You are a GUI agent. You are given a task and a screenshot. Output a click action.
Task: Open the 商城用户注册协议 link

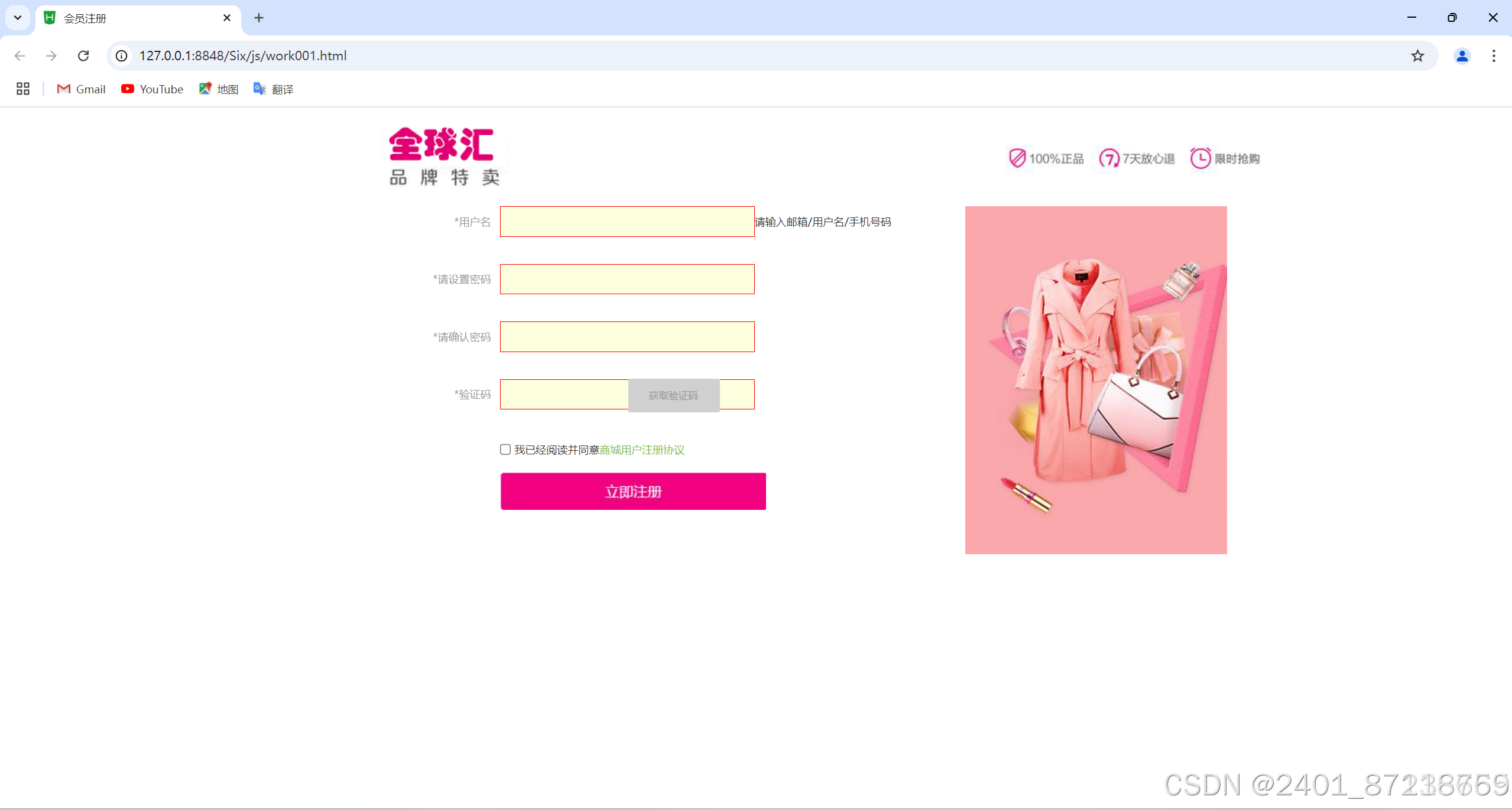tap(642, 450)
